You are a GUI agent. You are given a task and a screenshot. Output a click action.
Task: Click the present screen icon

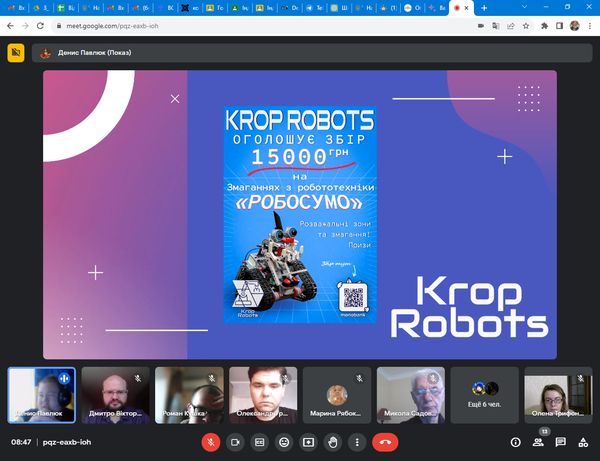click(x=308, y=441)
